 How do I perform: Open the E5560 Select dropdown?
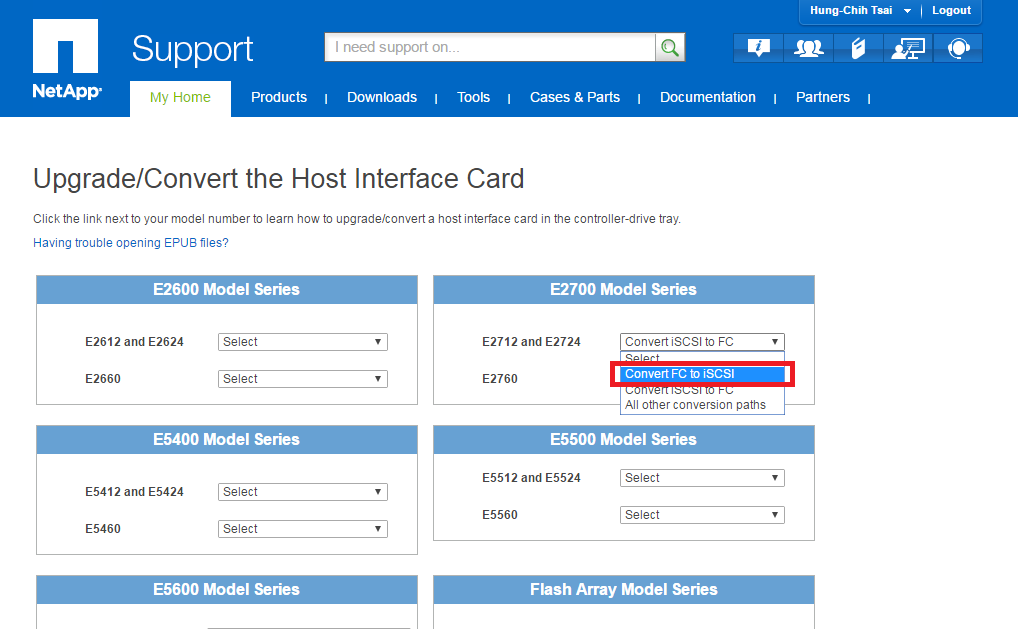702,515
